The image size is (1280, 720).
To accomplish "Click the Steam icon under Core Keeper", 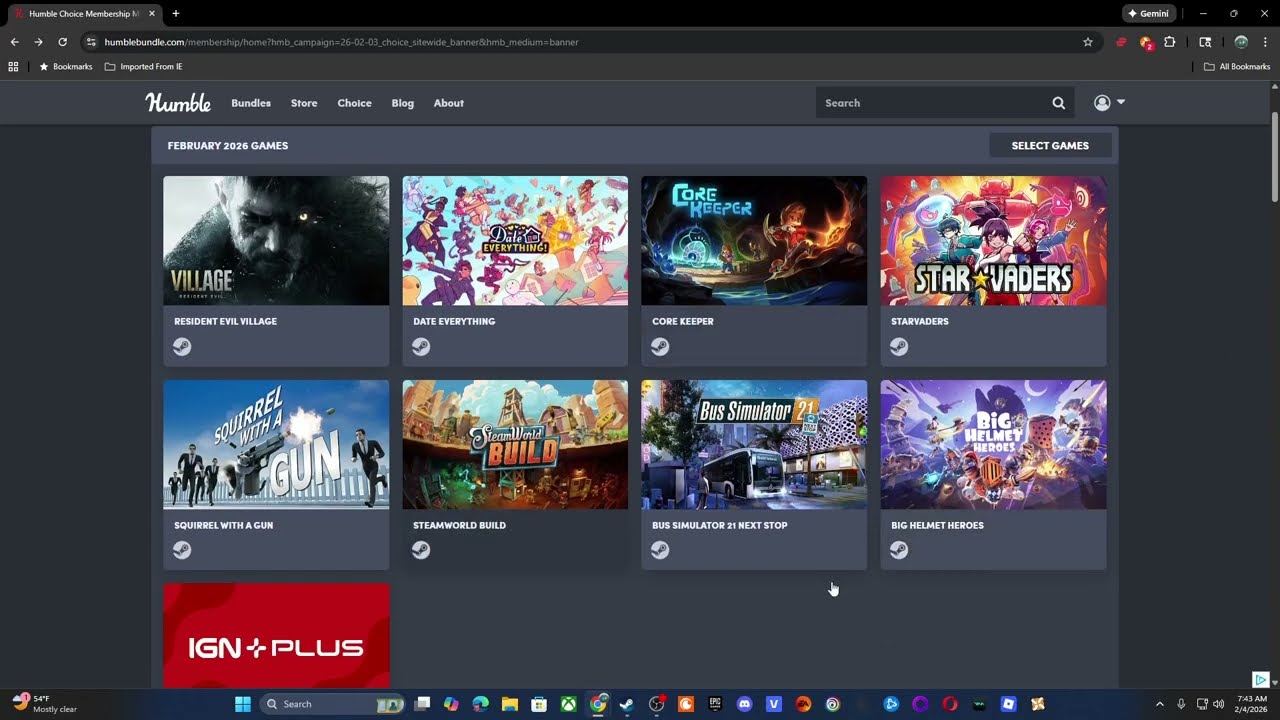I will 660,347.
